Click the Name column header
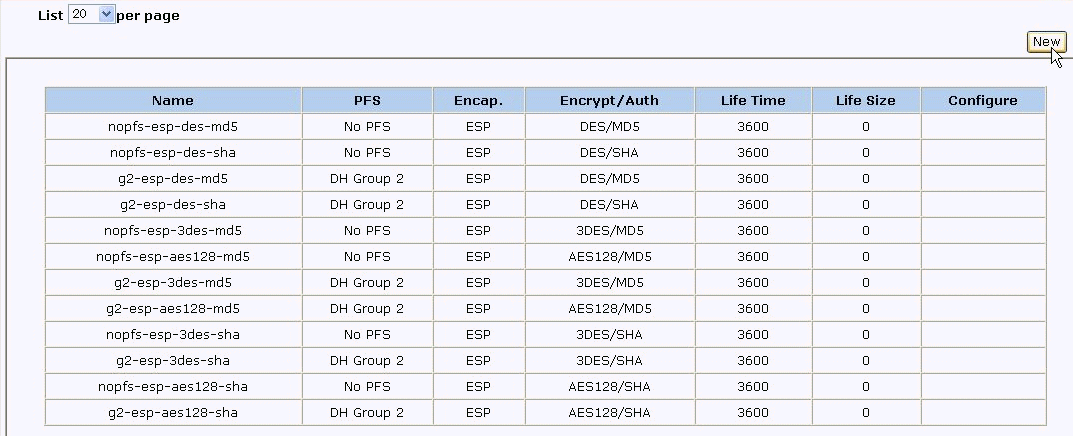 pyautogui.click(x=173, y=101)
